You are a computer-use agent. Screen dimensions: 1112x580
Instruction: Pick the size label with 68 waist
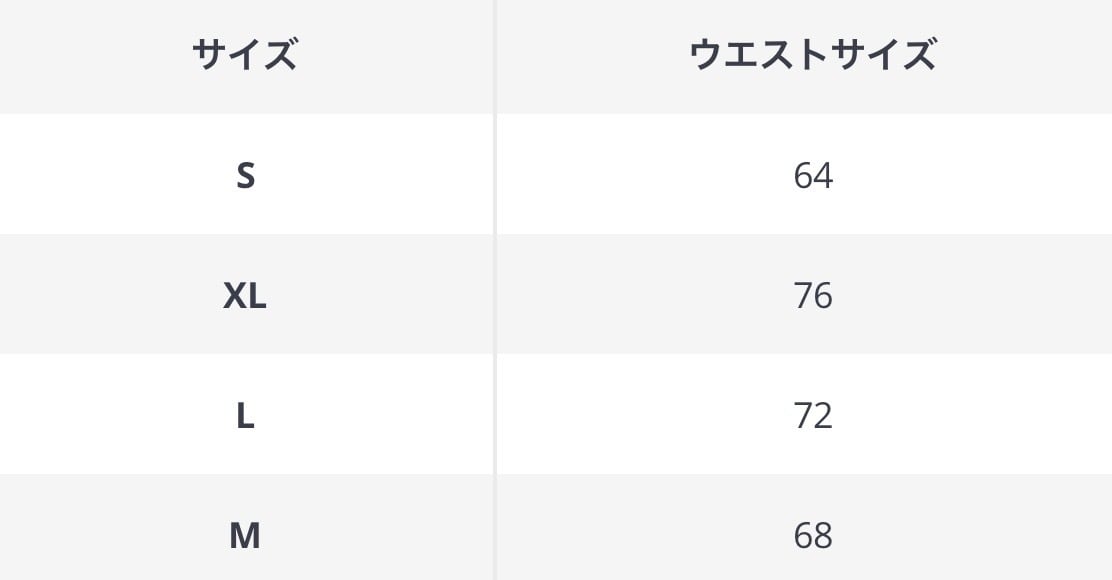pyautogui.click(x=245, y=536)
